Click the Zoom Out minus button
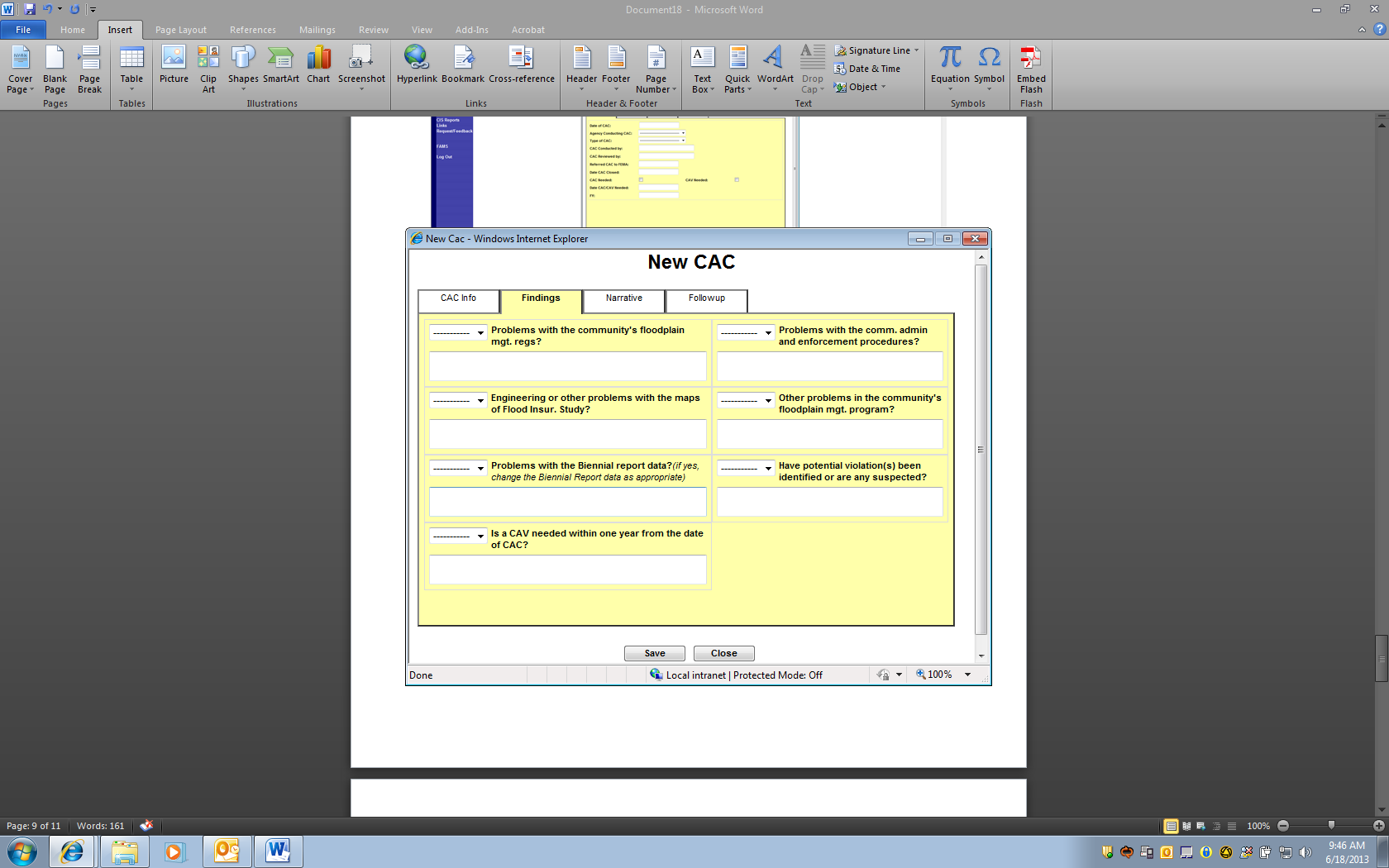The image size is (1389, 868). pos(1283,826)
